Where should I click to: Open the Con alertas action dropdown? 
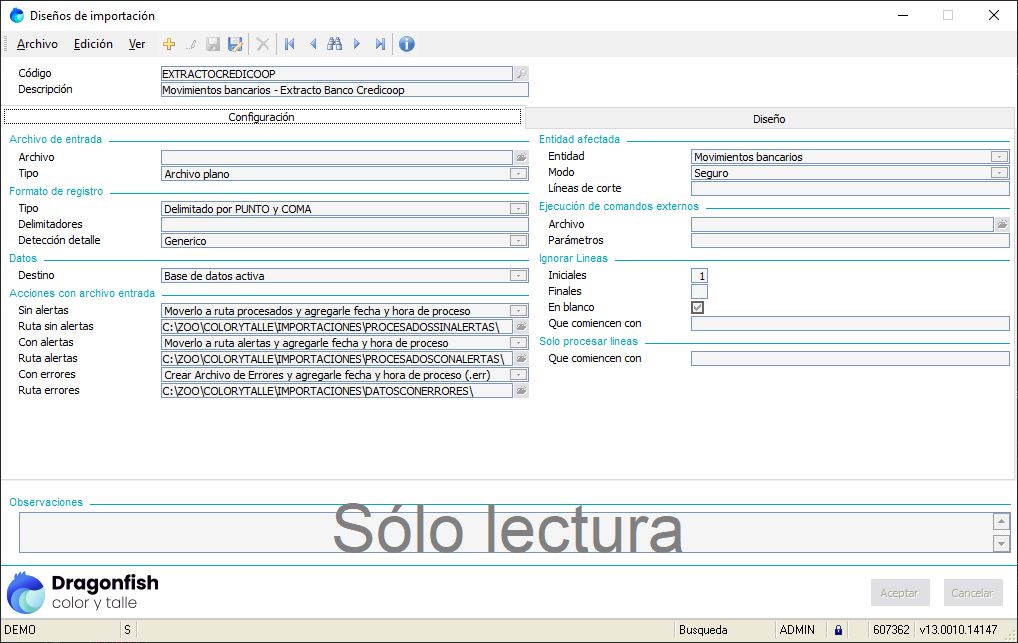click(x=518, y=343)
